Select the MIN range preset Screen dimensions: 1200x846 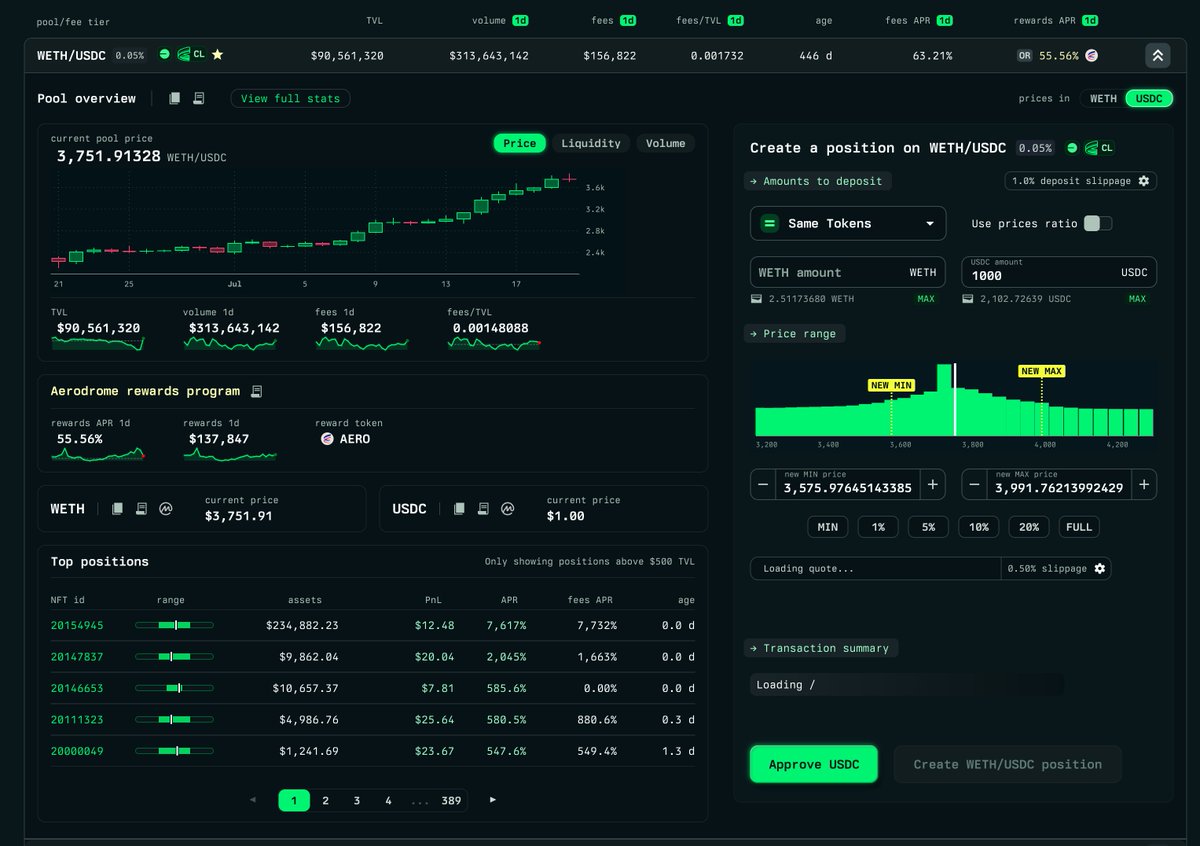827,527
